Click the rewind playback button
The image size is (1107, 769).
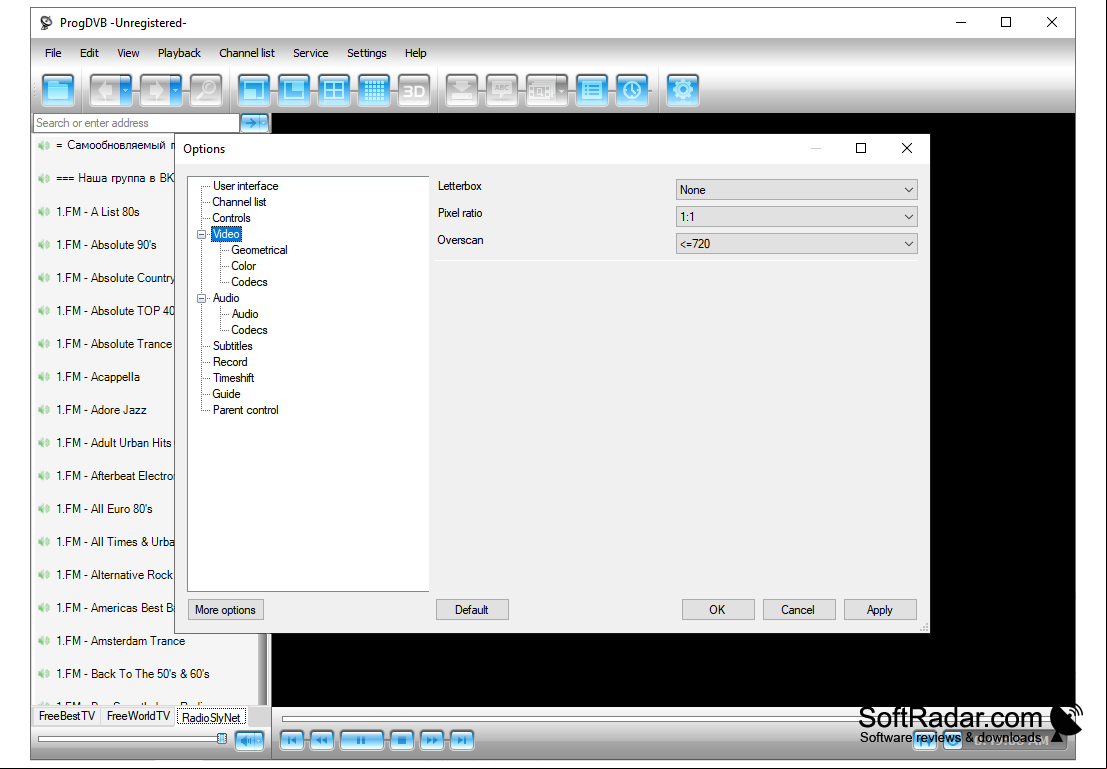click(x=321, y=740)
